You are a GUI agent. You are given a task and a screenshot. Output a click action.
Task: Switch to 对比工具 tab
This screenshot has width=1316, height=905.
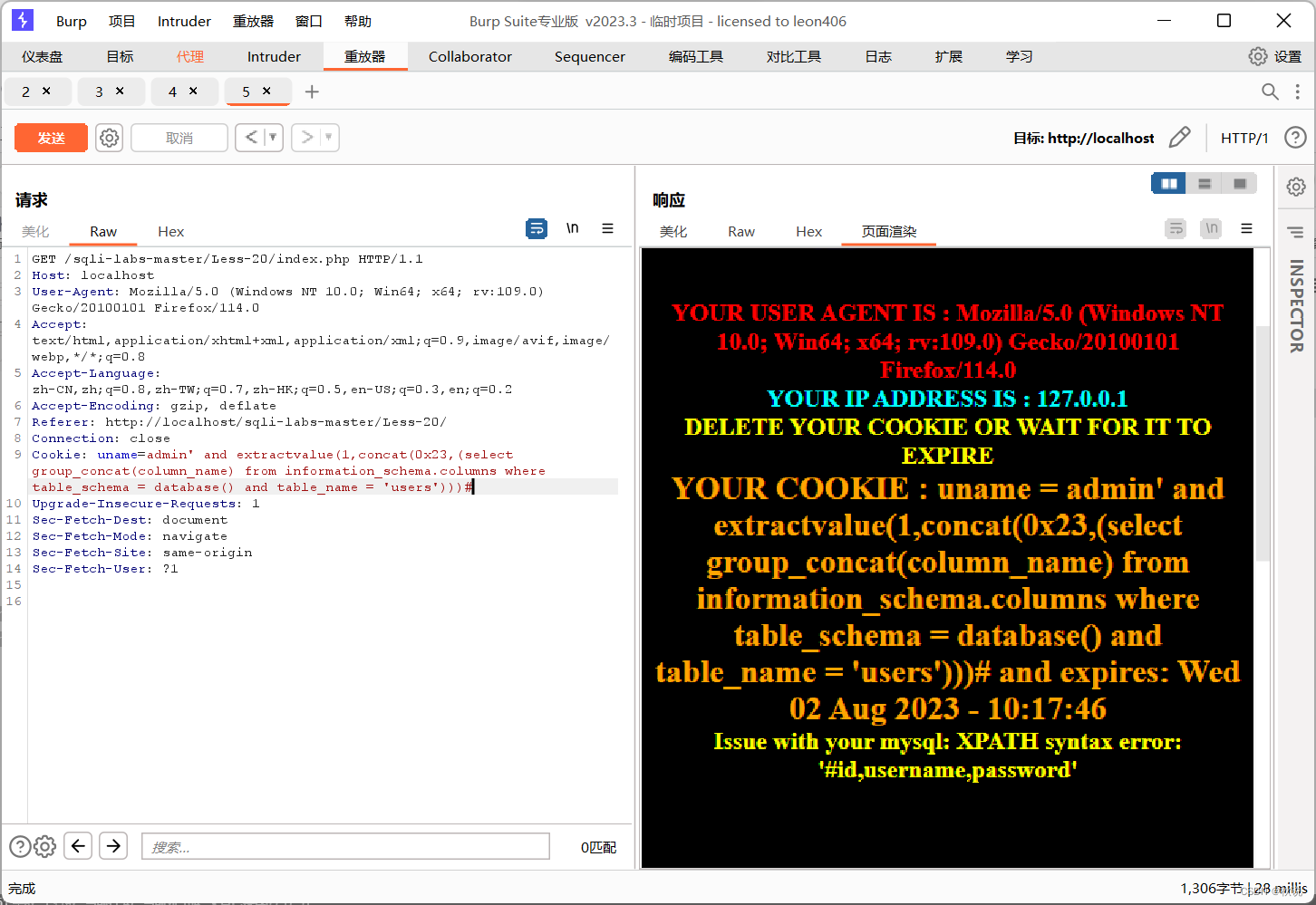coord(794,56)
